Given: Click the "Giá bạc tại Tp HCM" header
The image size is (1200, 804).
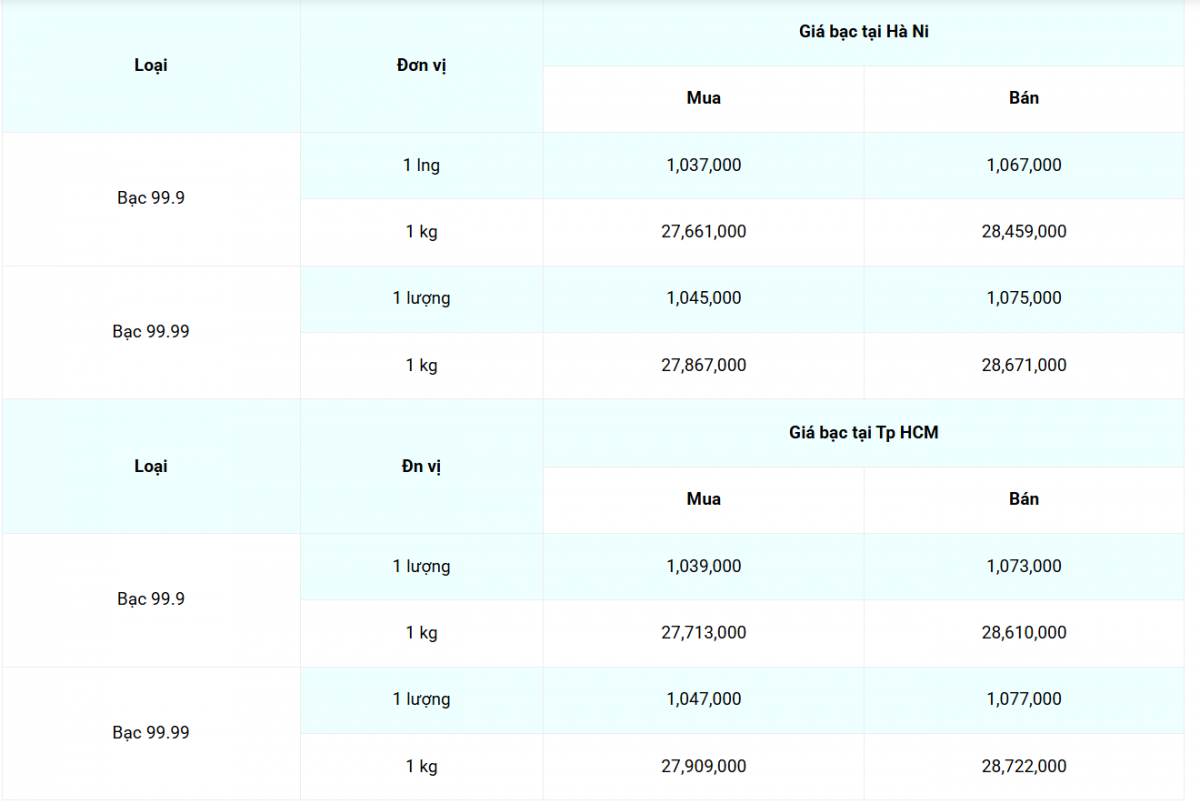Looking at the screenshot, I should [863, 433].
